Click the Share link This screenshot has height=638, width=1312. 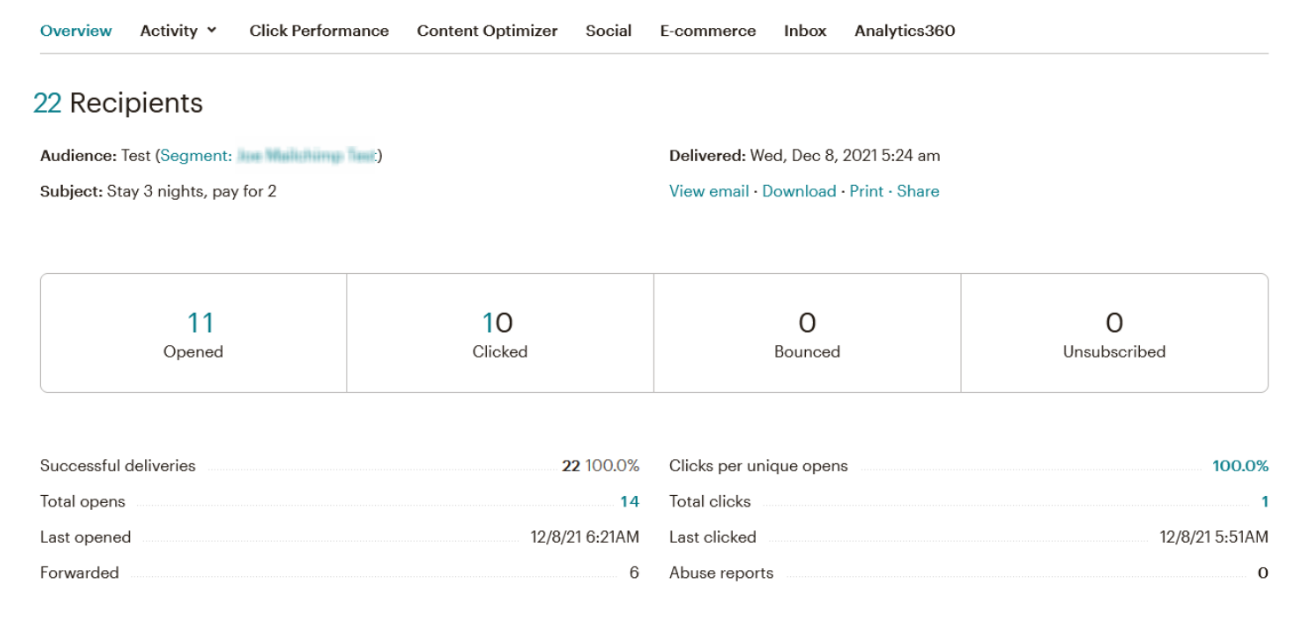point(918,191)
